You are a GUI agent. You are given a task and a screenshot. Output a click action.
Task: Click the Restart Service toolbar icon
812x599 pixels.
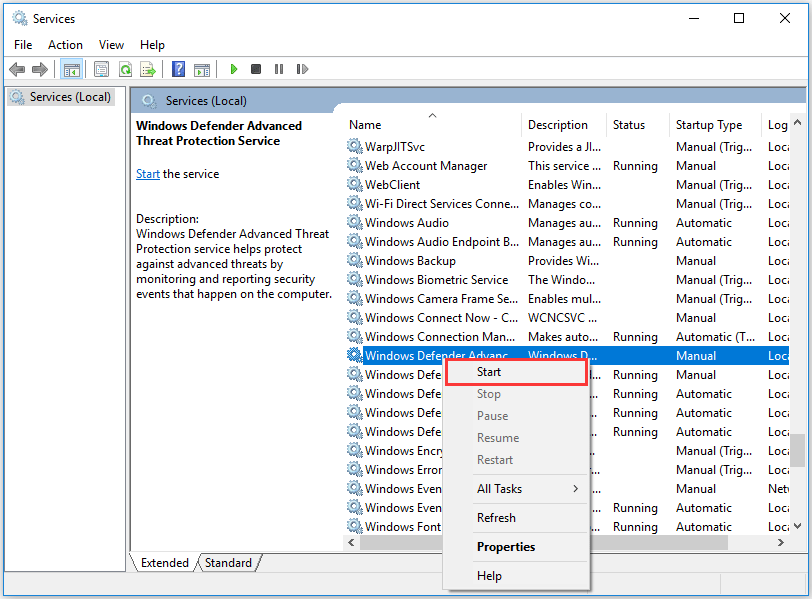[x=300, y=69]
